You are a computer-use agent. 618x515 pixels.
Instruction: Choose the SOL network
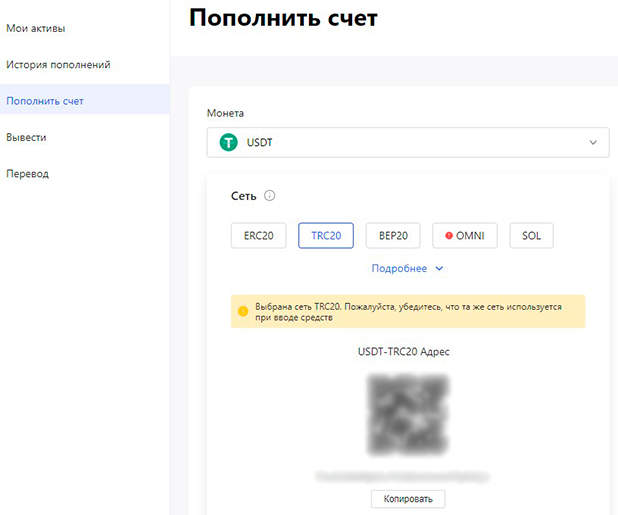(531, 236)
